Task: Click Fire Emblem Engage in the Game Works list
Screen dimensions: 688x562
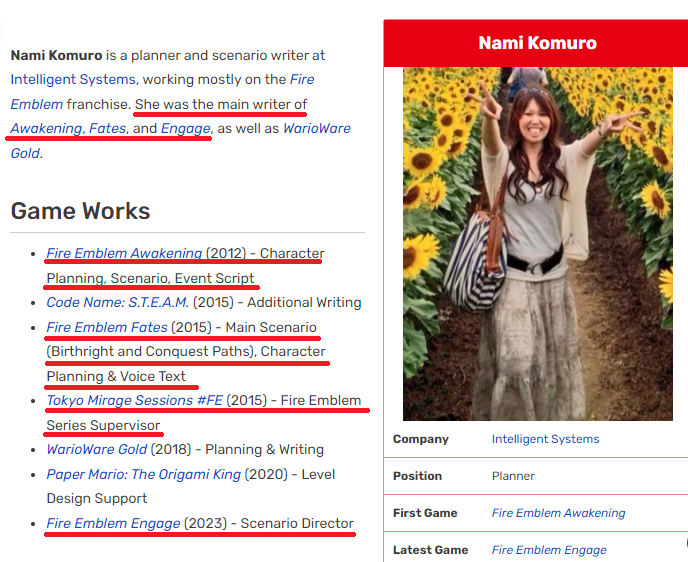Action: tap(113, 523)
